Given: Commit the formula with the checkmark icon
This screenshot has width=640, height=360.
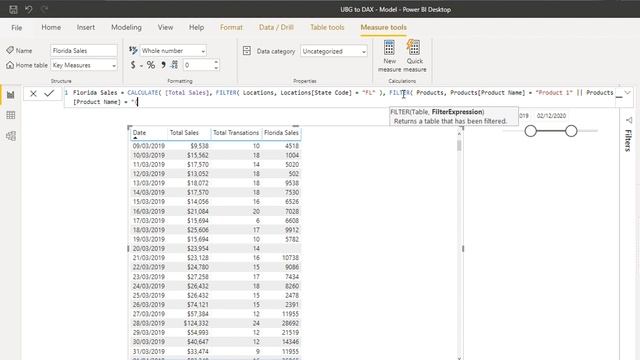Looking at the screenshot, I should (49, 93).
